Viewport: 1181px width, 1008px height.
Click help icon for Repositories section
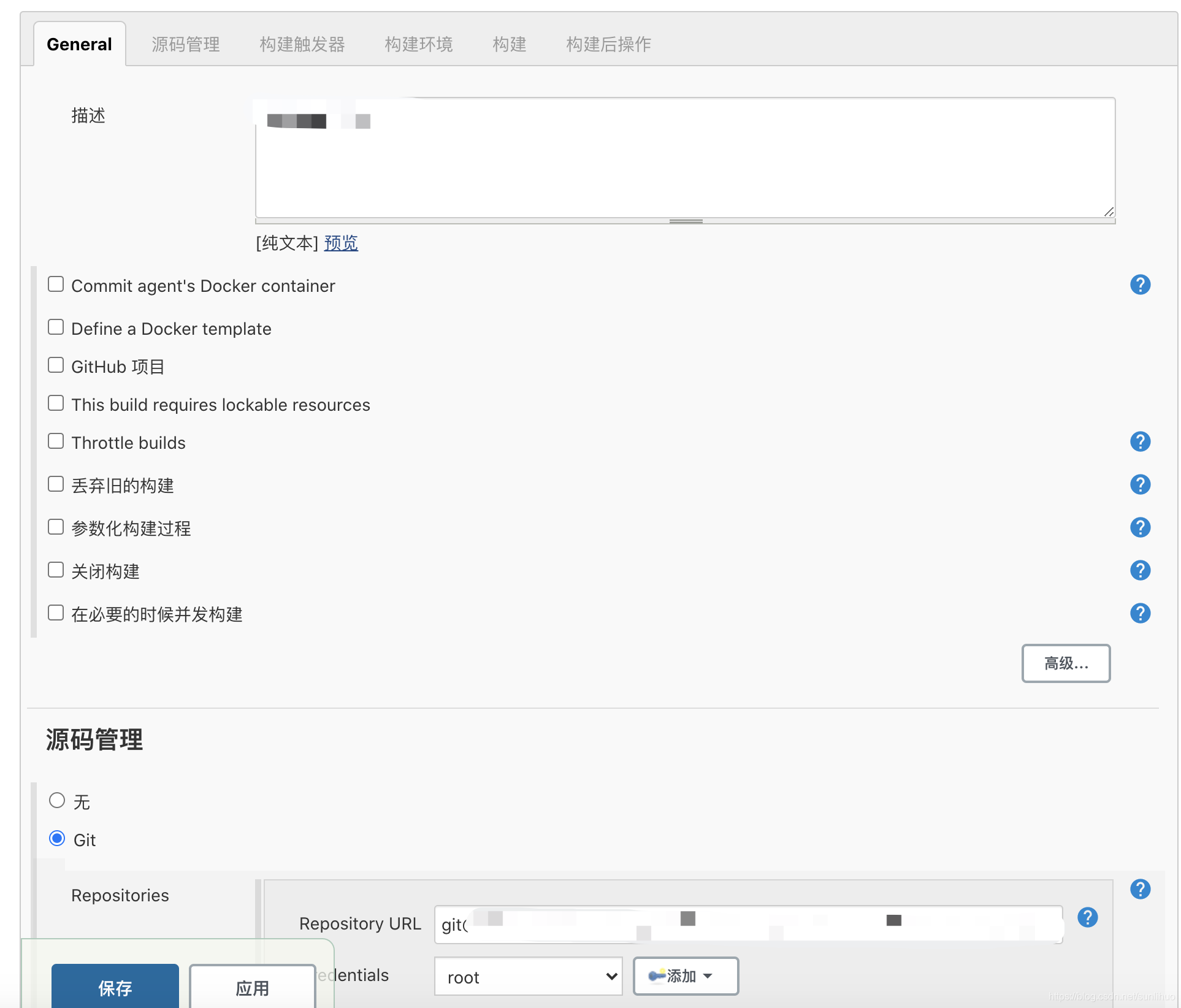pyautogui.click(x=1140, y=889)
